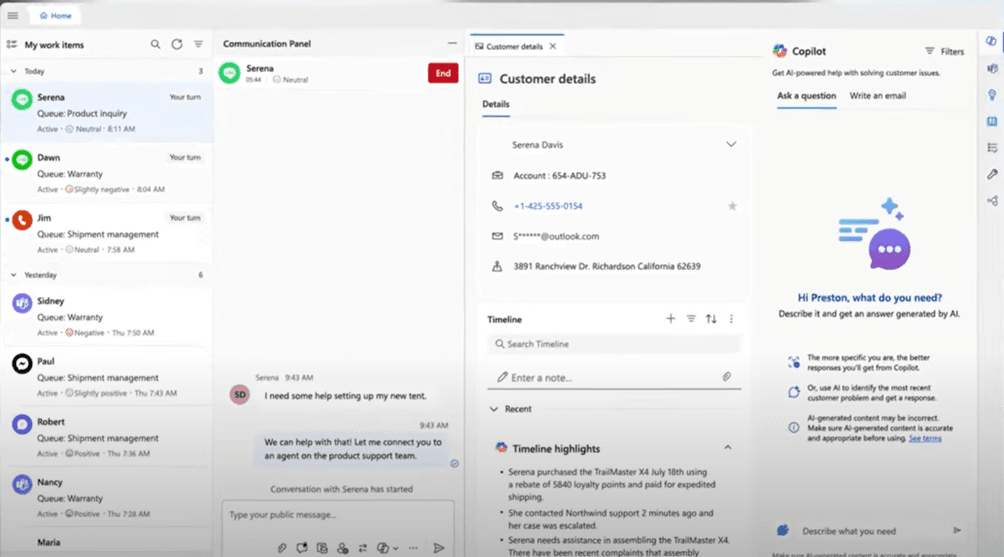Refresh the work items list
1004x557 pixels.
point(177,44)
